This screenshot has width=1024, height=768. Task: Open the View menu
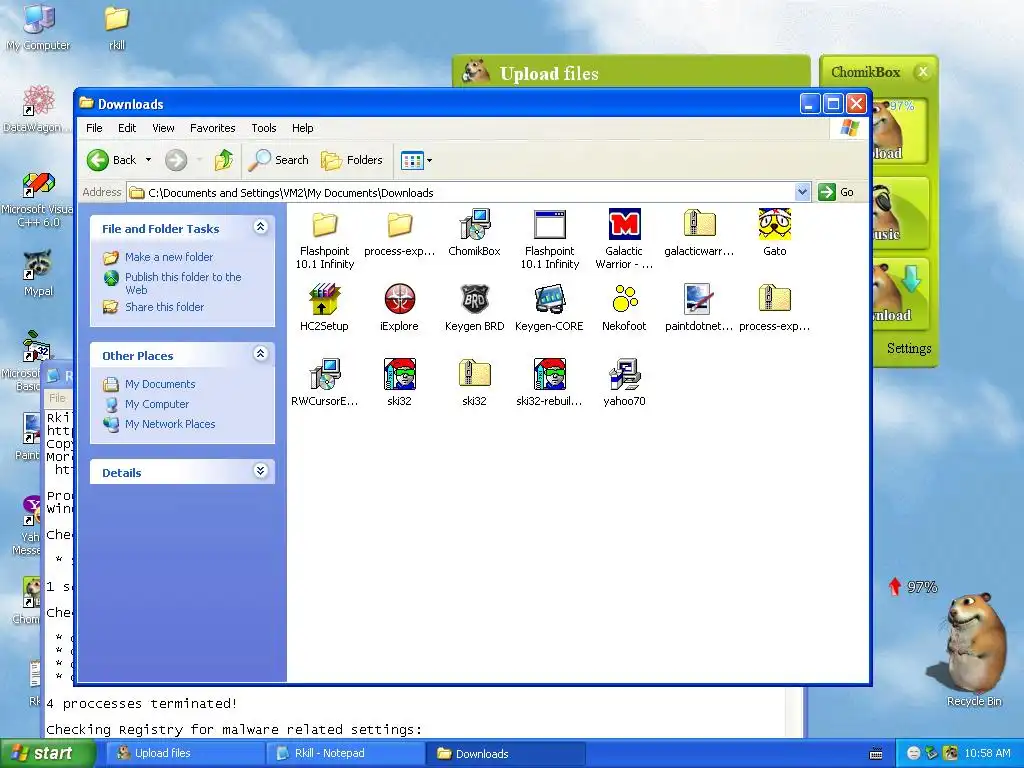click(163, 128)
